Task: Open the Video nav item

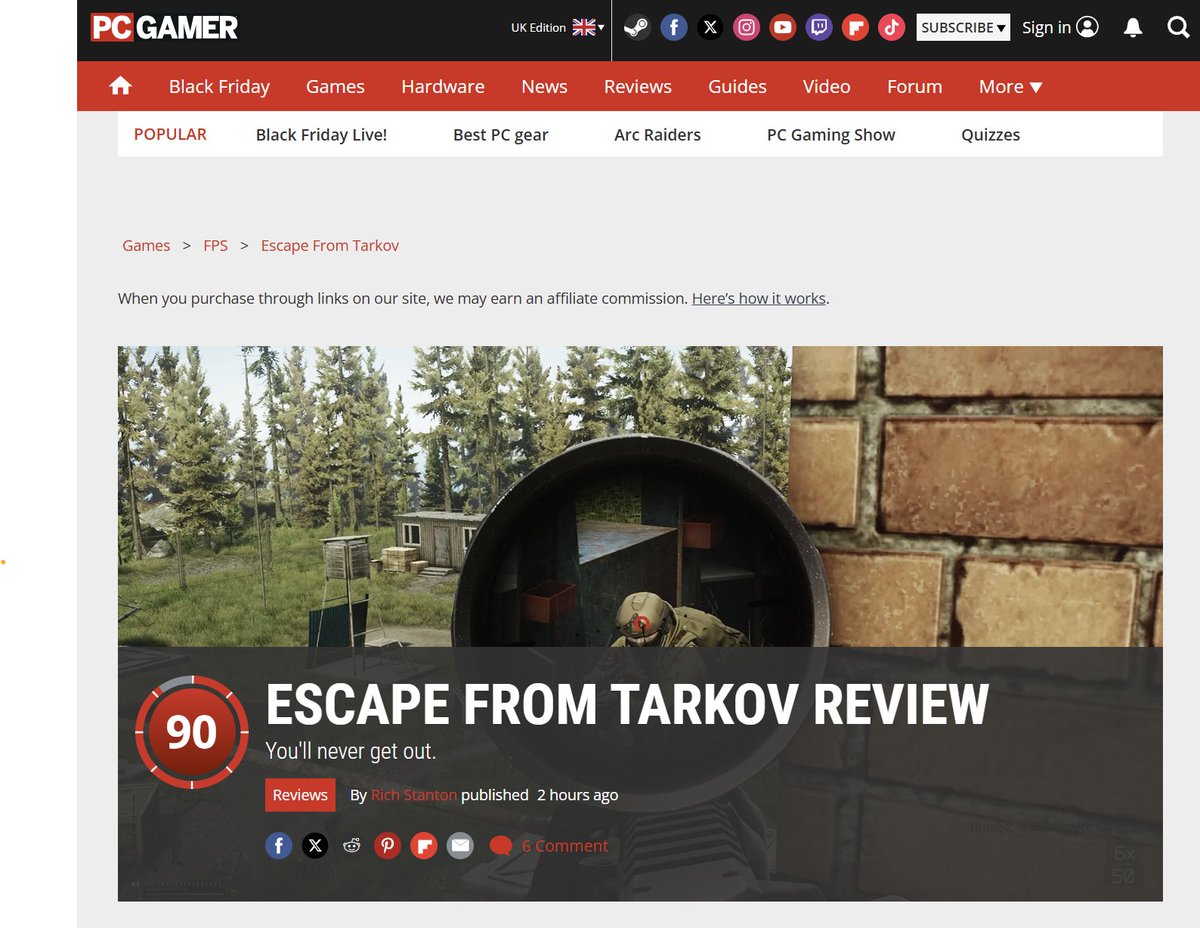Action: [827, 87]
